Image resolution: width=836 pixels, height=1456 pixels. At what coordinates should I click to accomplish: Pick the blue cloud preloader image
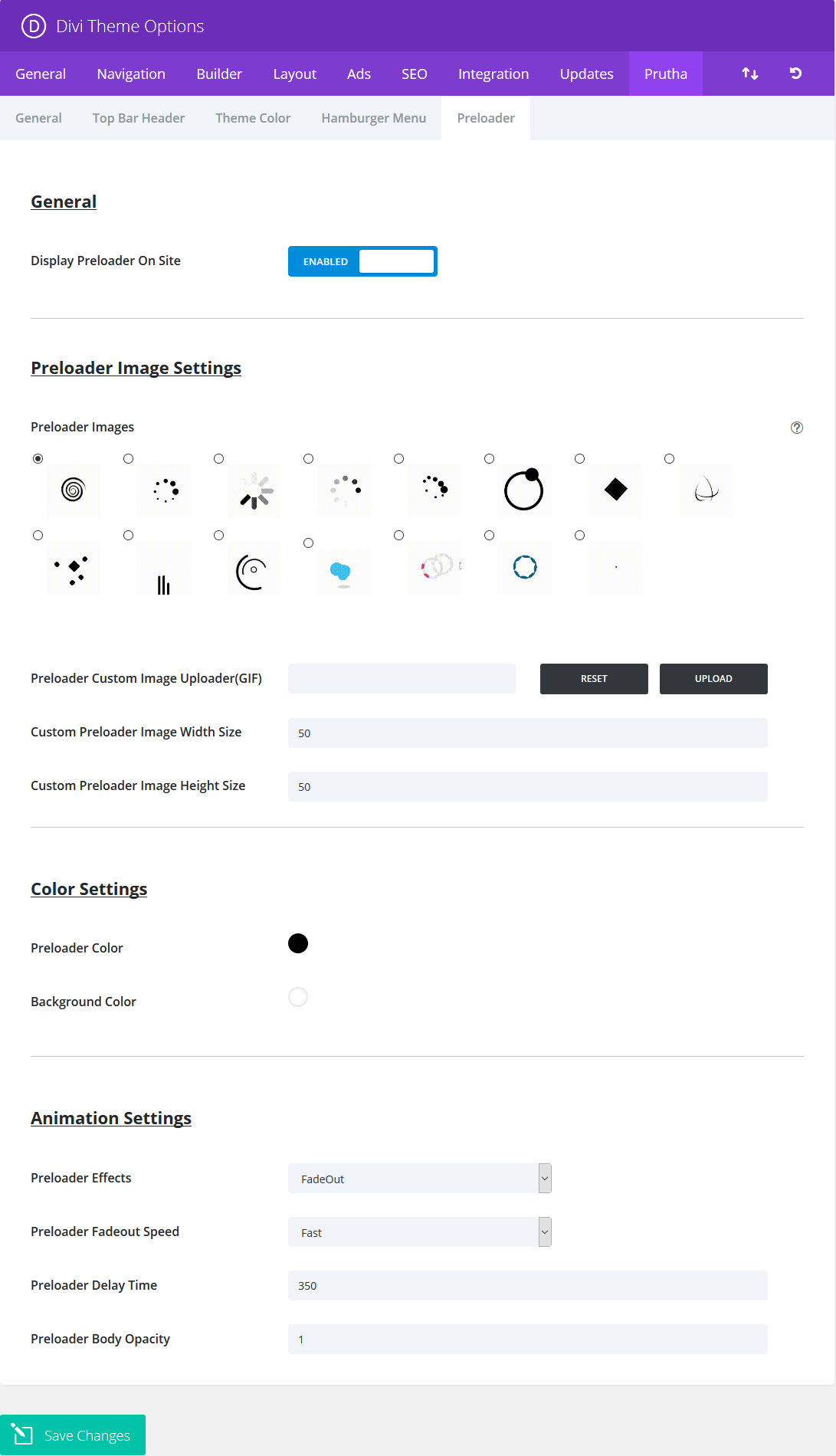click(x=344, y=572)
